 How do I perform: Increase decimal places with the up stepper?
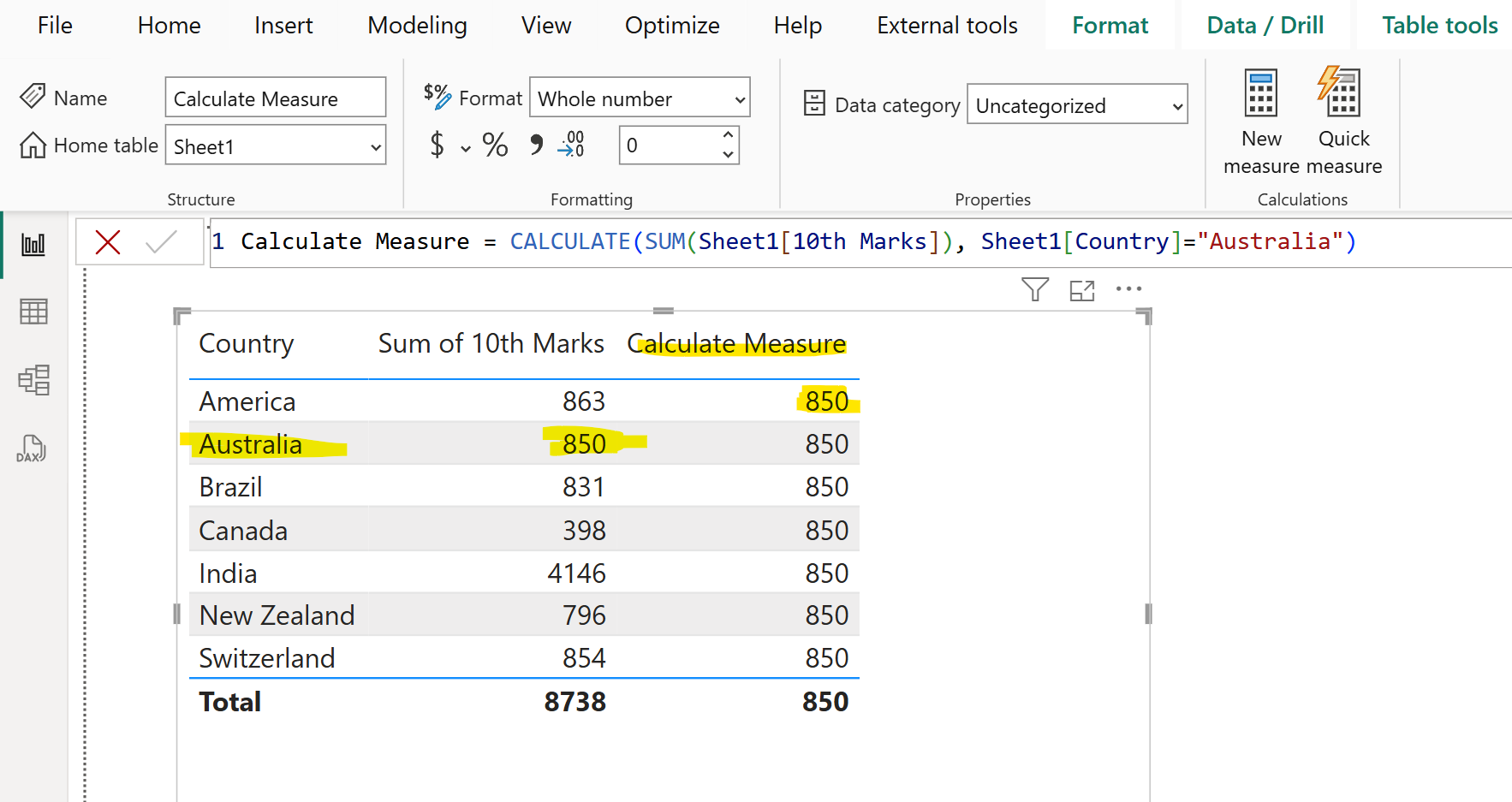coord(729,135)
